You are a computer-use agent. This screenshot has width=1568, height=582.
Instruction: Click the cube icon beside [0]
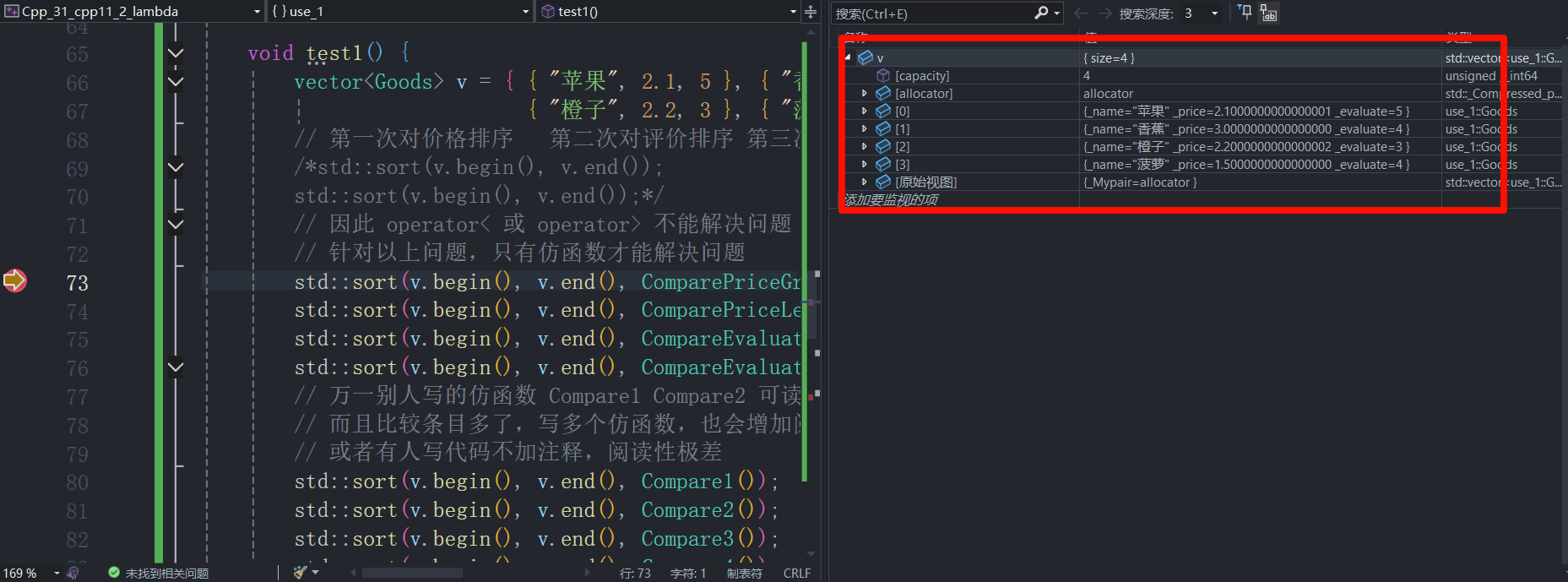(x=883, y=111)
